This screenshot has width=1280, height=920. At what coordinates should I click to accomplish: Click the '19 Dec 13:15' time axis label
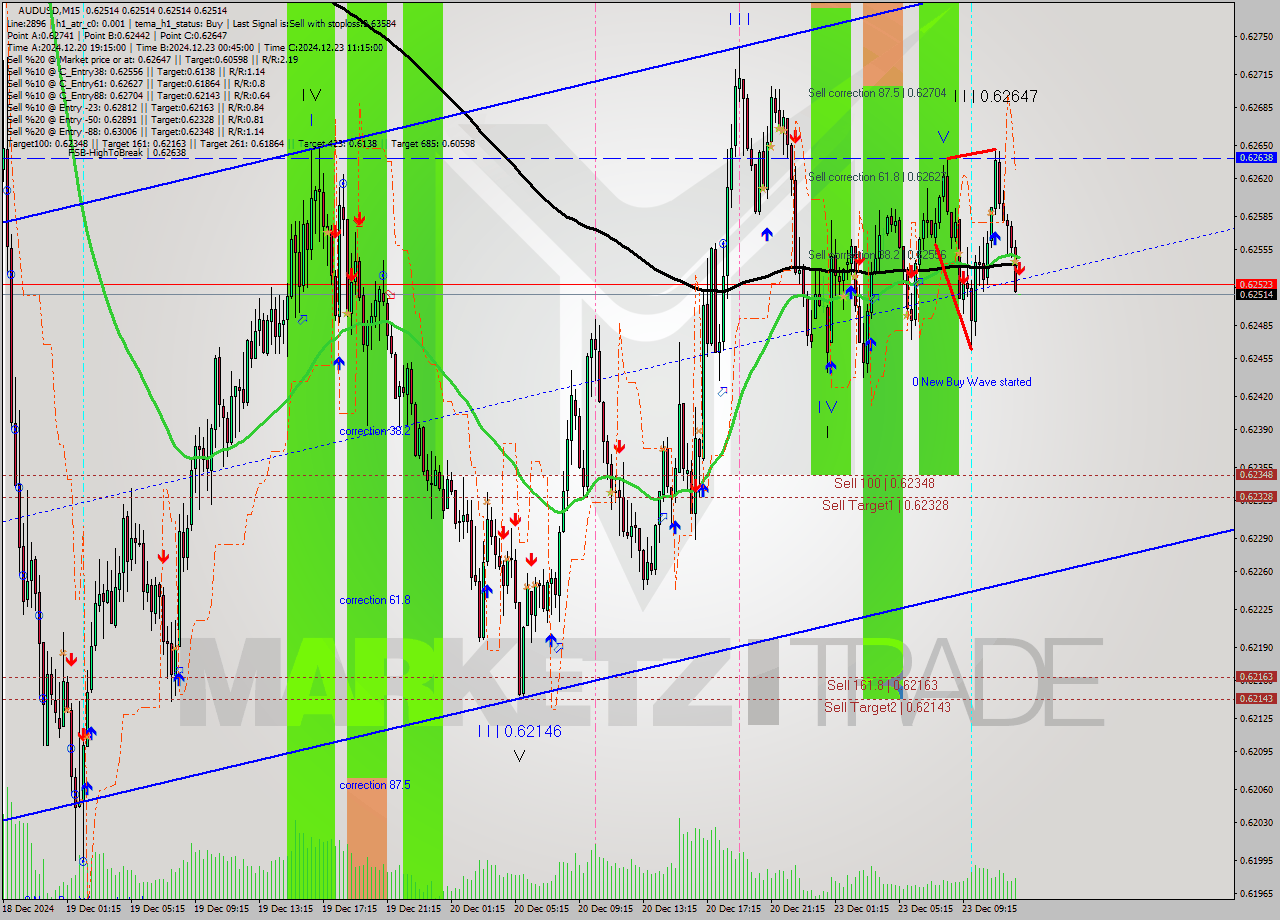coord(285,910)
